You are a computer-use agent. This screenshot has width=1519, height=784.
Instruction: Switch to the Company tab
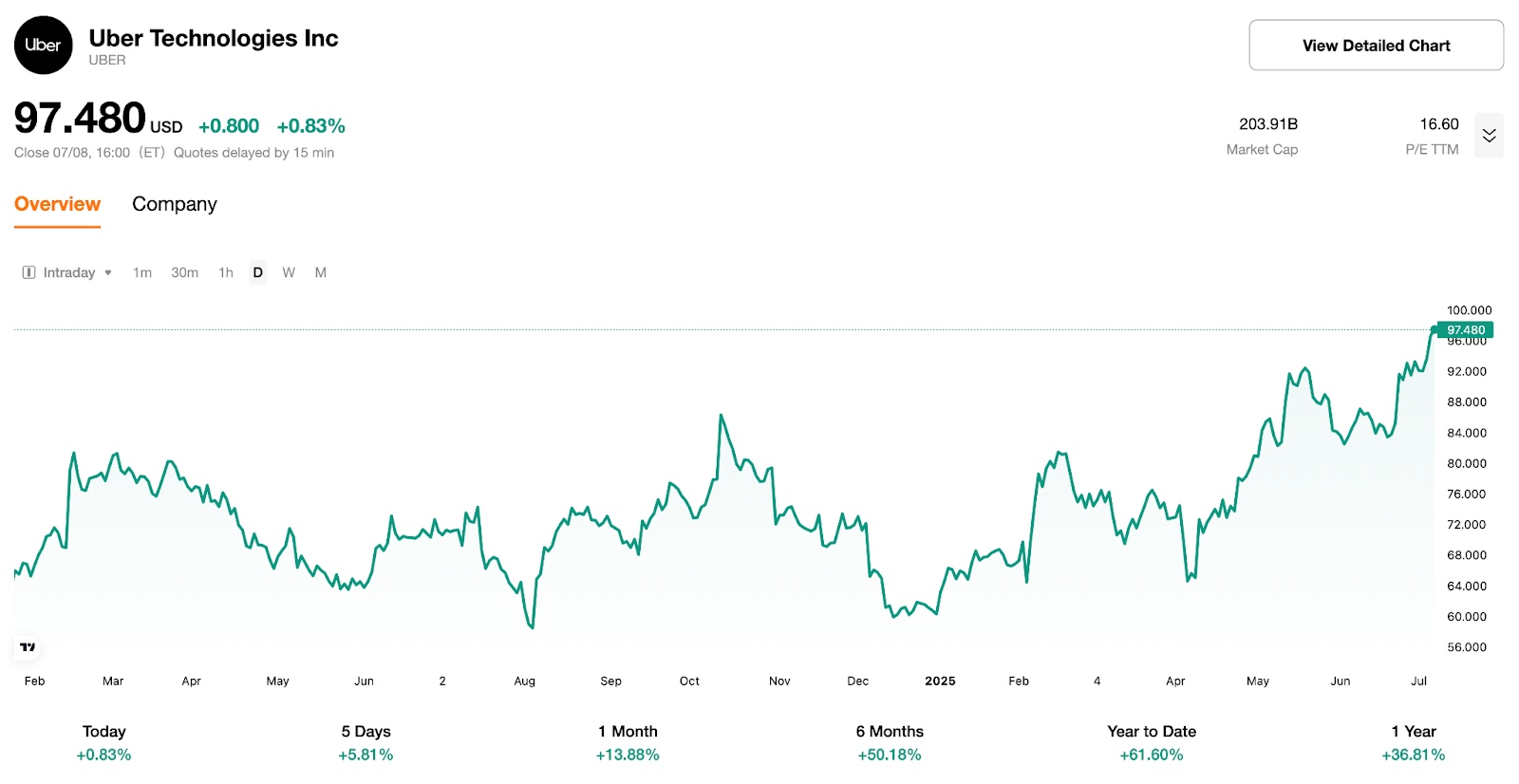[x=174, y=203]
